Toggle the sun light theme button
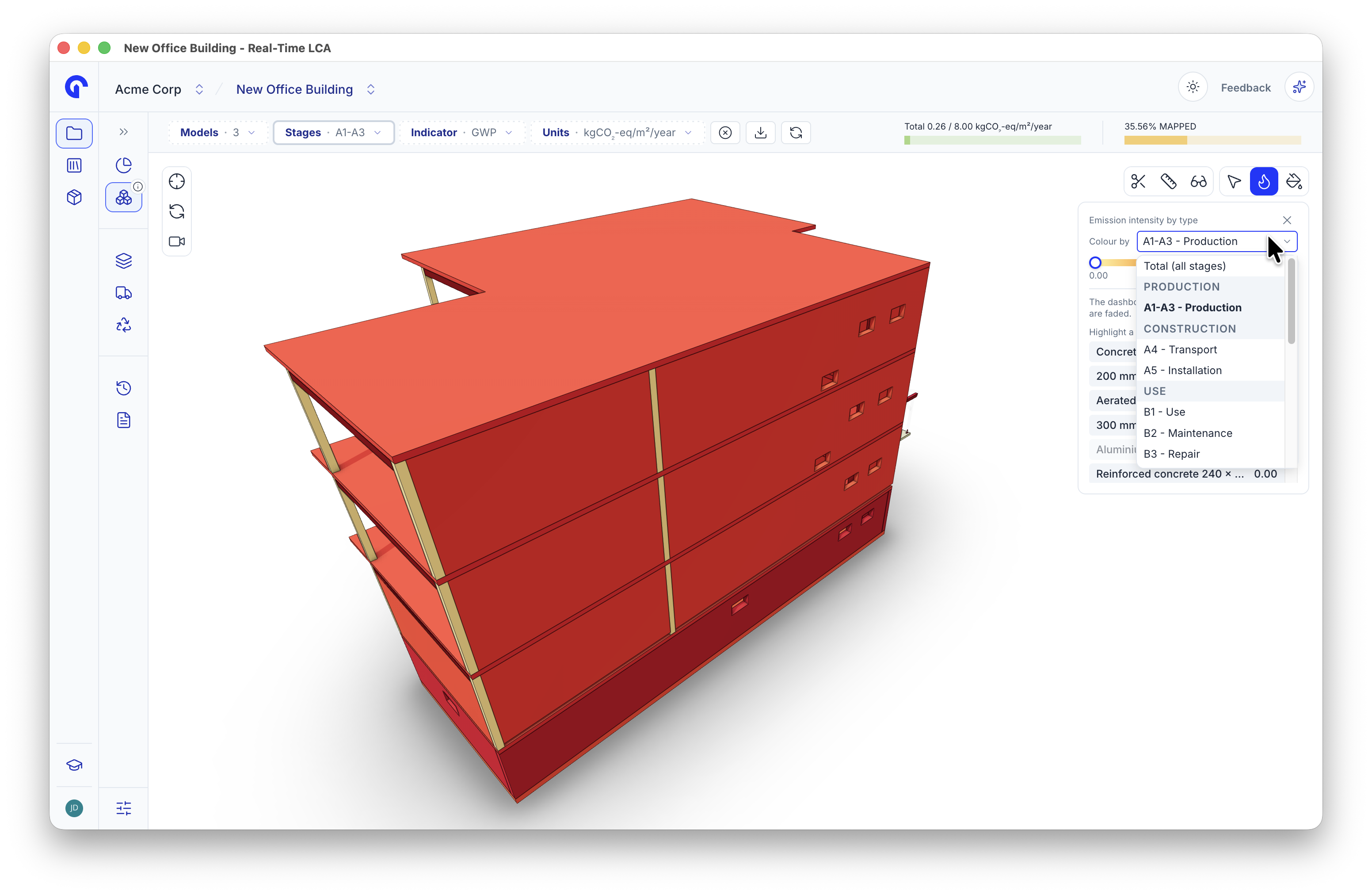This screenshot has width=1372, height=895. pos(1193,87)
